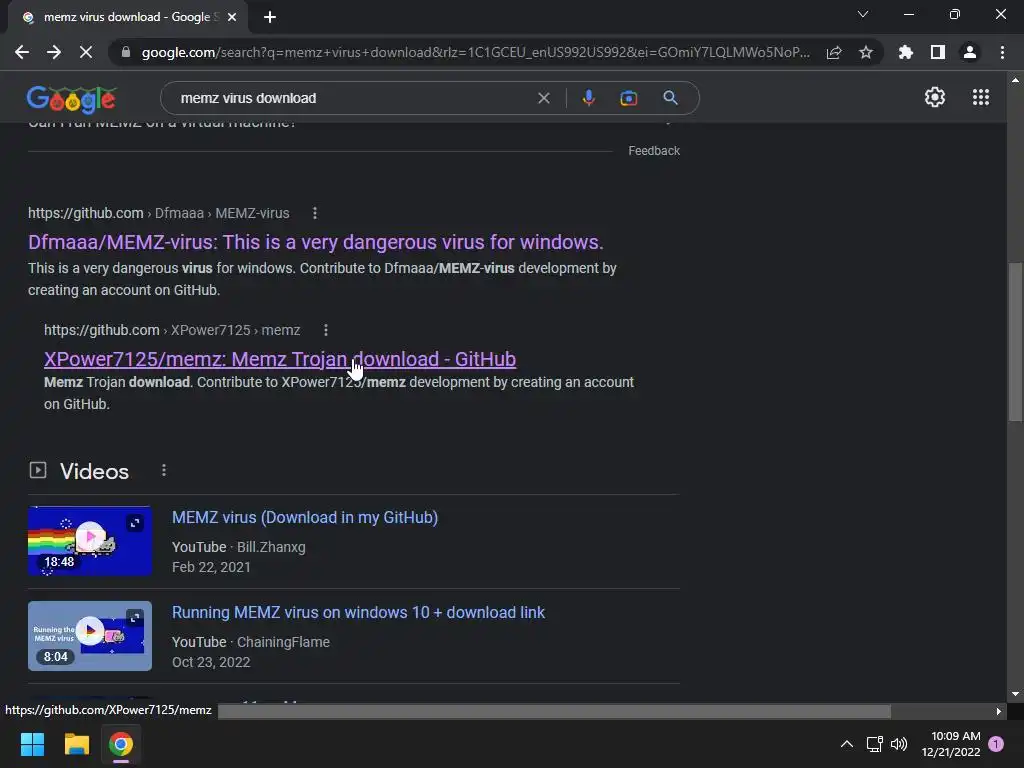Open Dfmaaa/MEMZ-virus GitHub result
This screenshot has height=768, width=1024.
315,242
